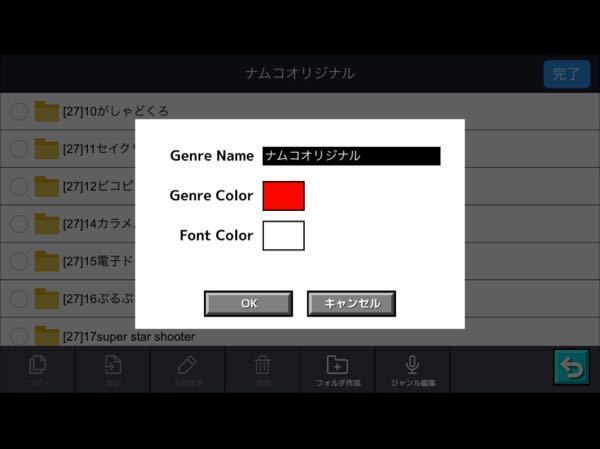Click the フォルダ作成 new folder icon
Viewport: 600px width, 449px height.
[337, 367]
